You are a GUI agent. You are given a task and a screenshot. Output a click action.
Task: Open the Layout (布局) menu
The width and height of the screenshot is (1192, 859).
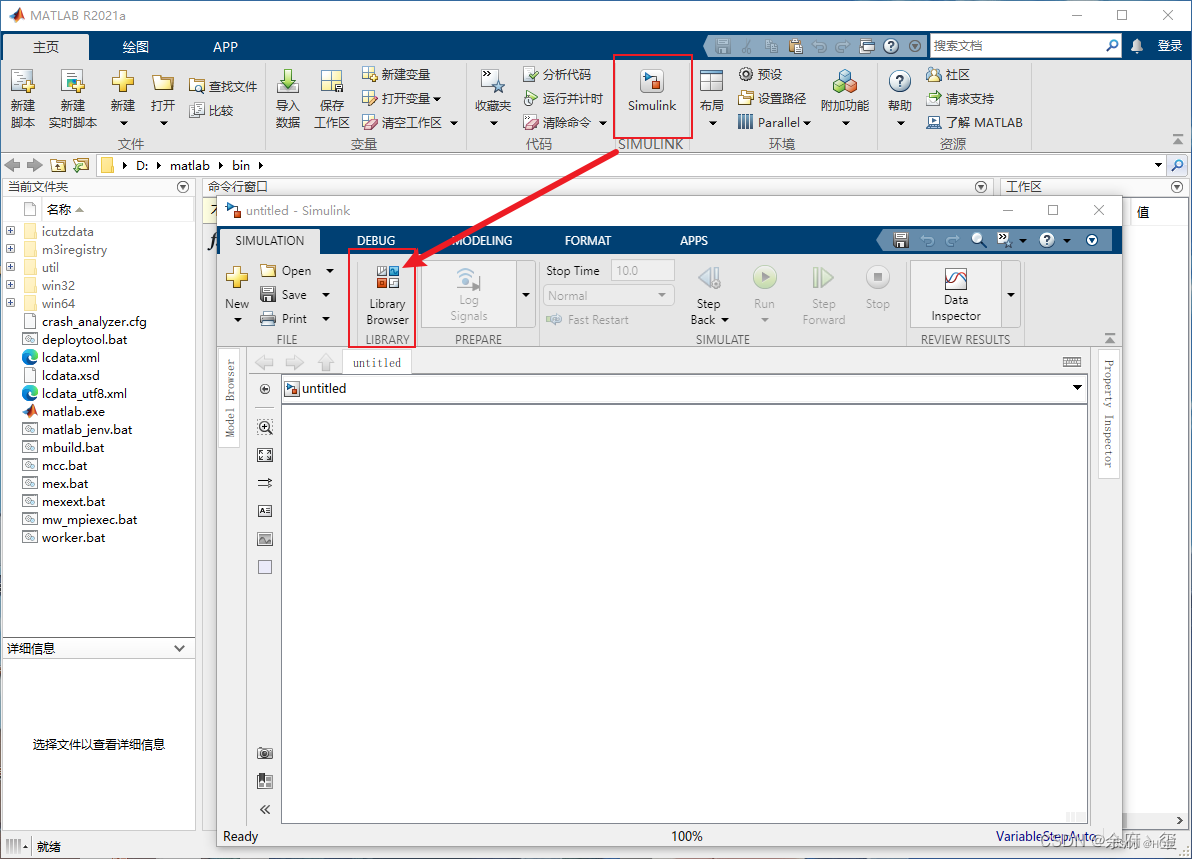[712, 99]
